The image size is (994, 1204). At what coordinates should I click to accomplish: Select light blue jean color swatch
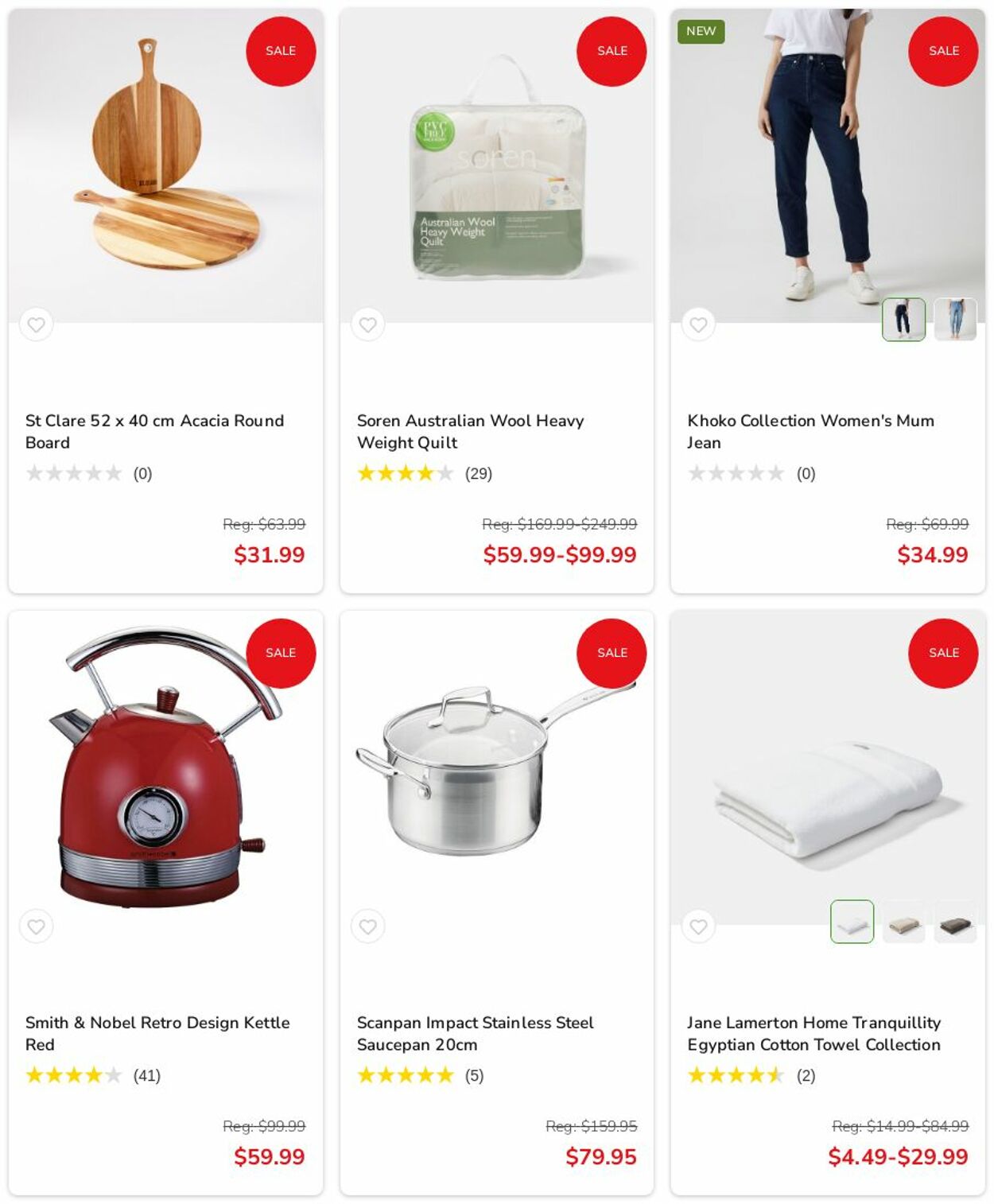click(x=955, y=320)
